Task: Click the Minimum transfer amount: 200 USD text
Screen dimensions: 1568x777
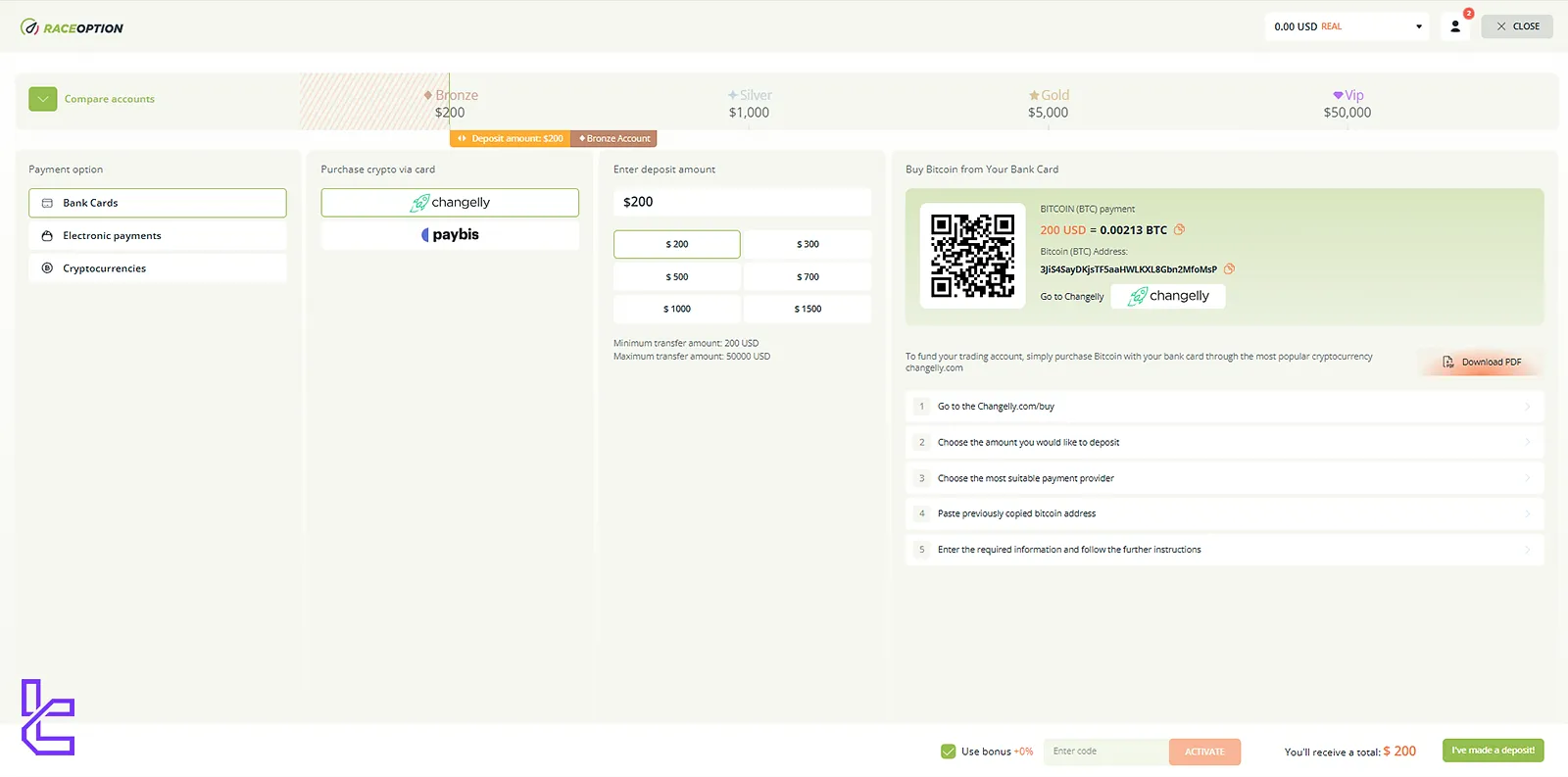Action: pos(686,344)
